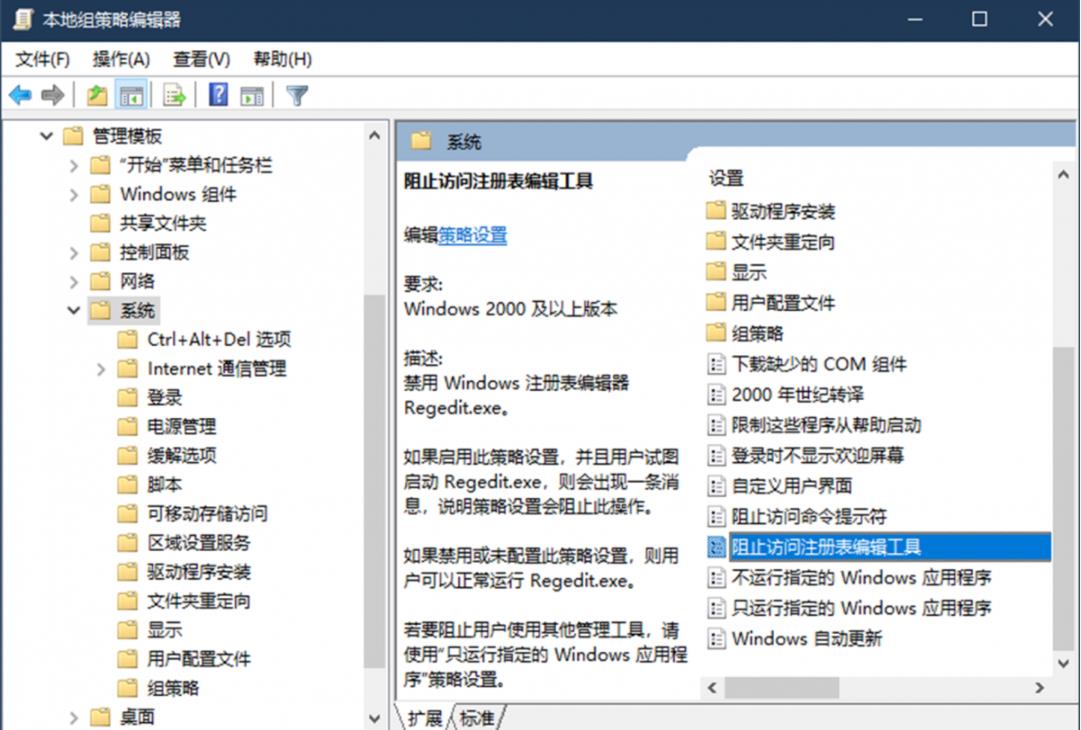Screen dimensions: 1081x730
Task: Collapse the 系统 tree node
Action: pos(74,310)
